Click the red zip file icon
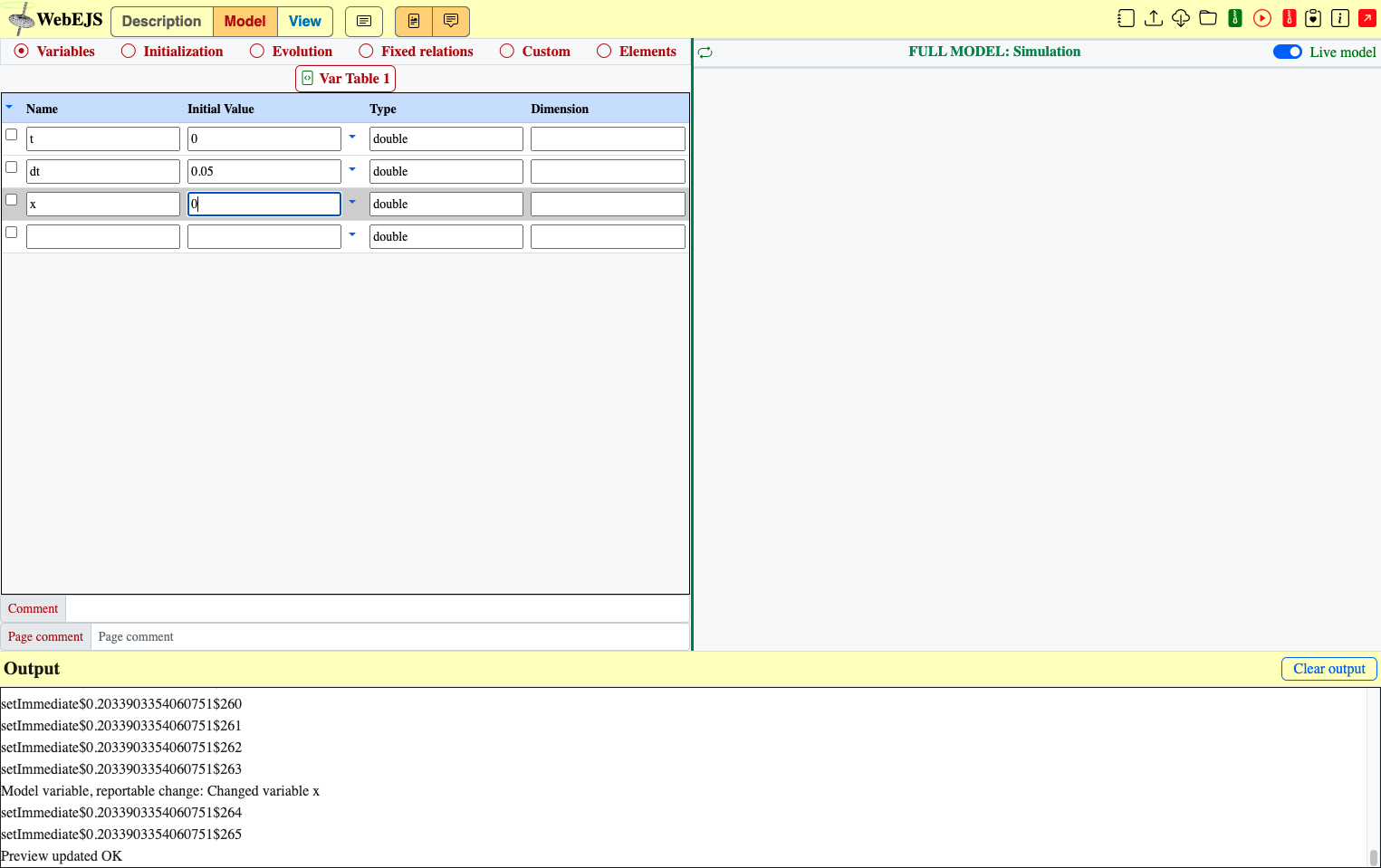The image size is (1381, 868). tap(1290, 18)
